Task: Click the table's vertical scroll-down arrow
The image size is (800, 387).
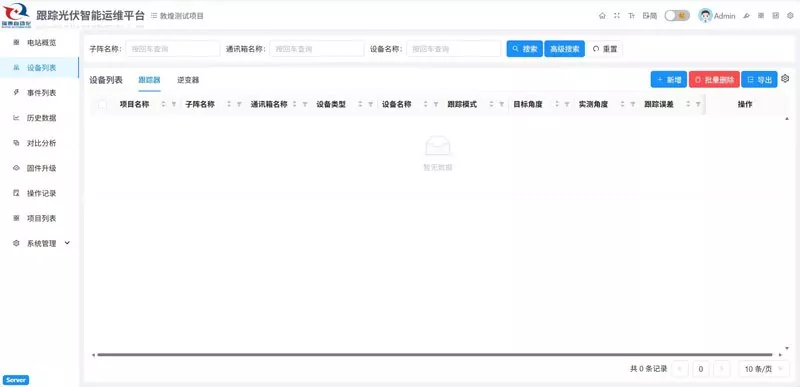Action: 786,349
